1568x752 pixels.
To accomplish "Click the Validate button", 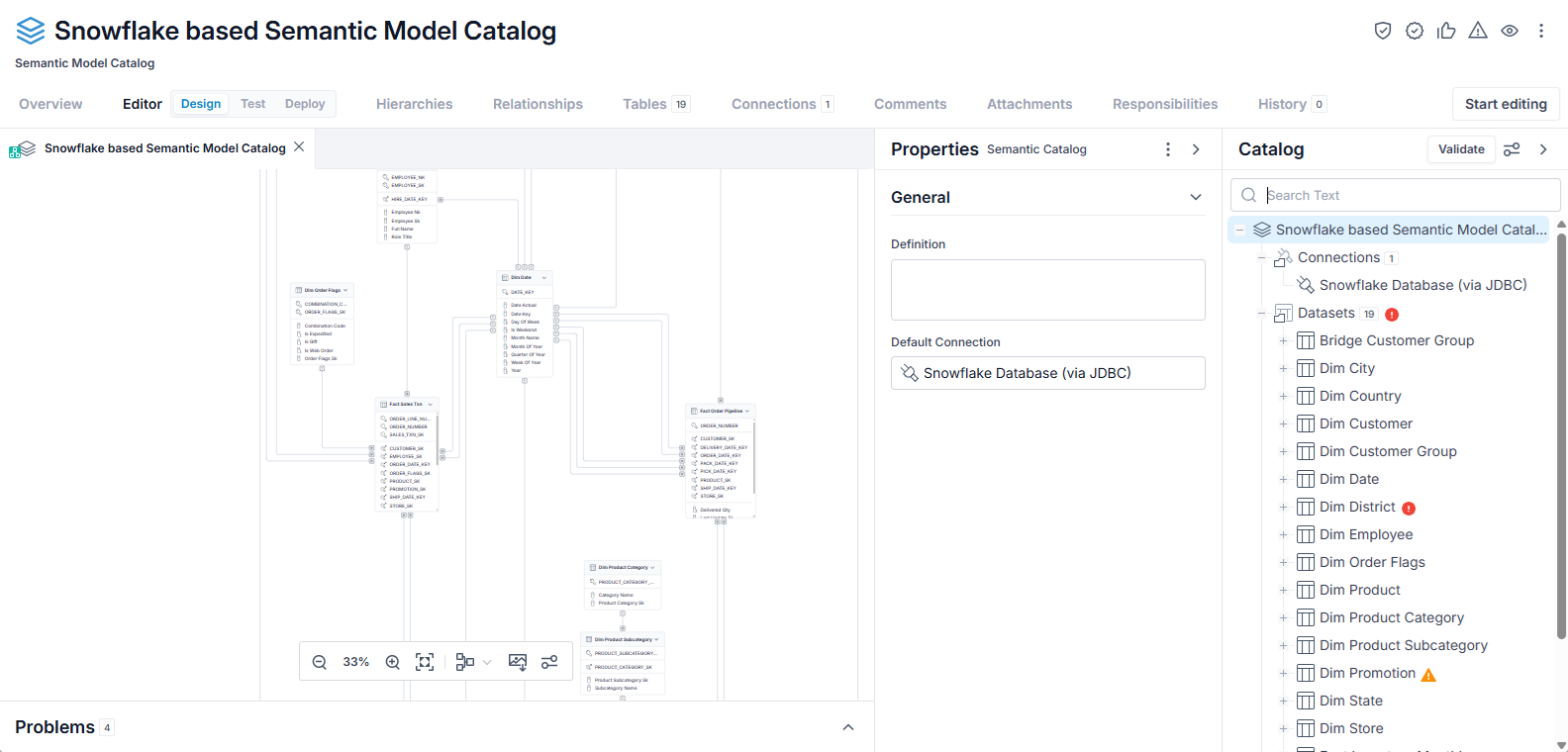I will pyautogui.click(x=1461, y=149).
